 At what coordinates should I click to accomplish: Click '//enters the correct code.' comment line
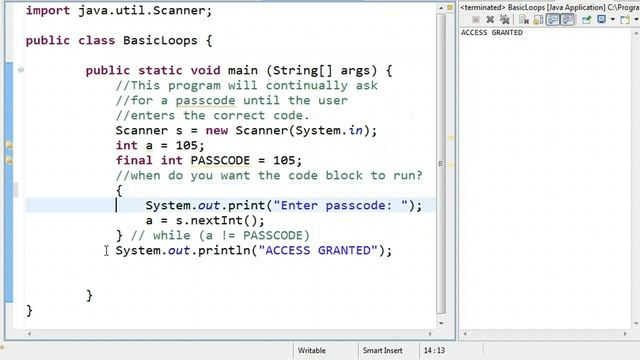[213, 116]
